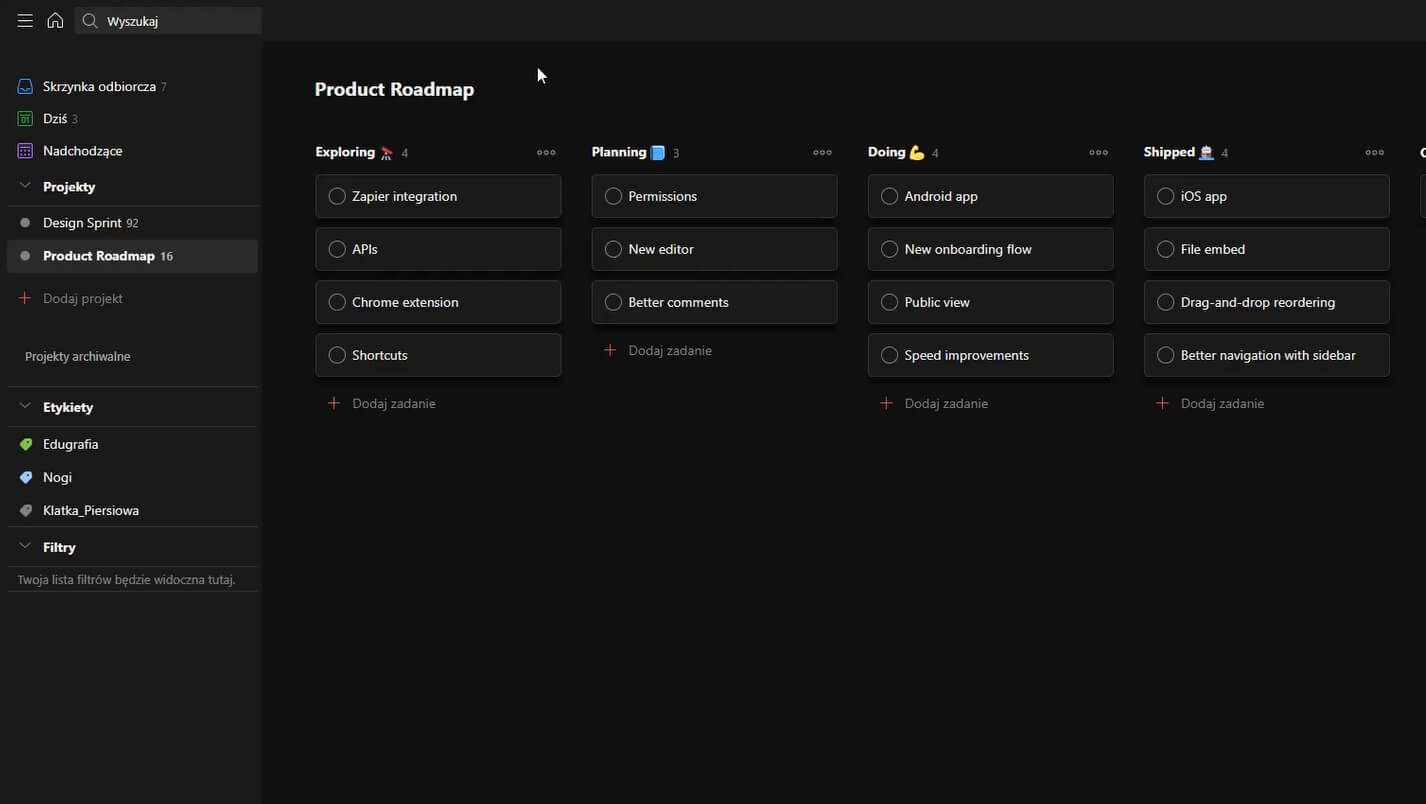
Task: Check off the File embed task
Action: point(1165,249)
